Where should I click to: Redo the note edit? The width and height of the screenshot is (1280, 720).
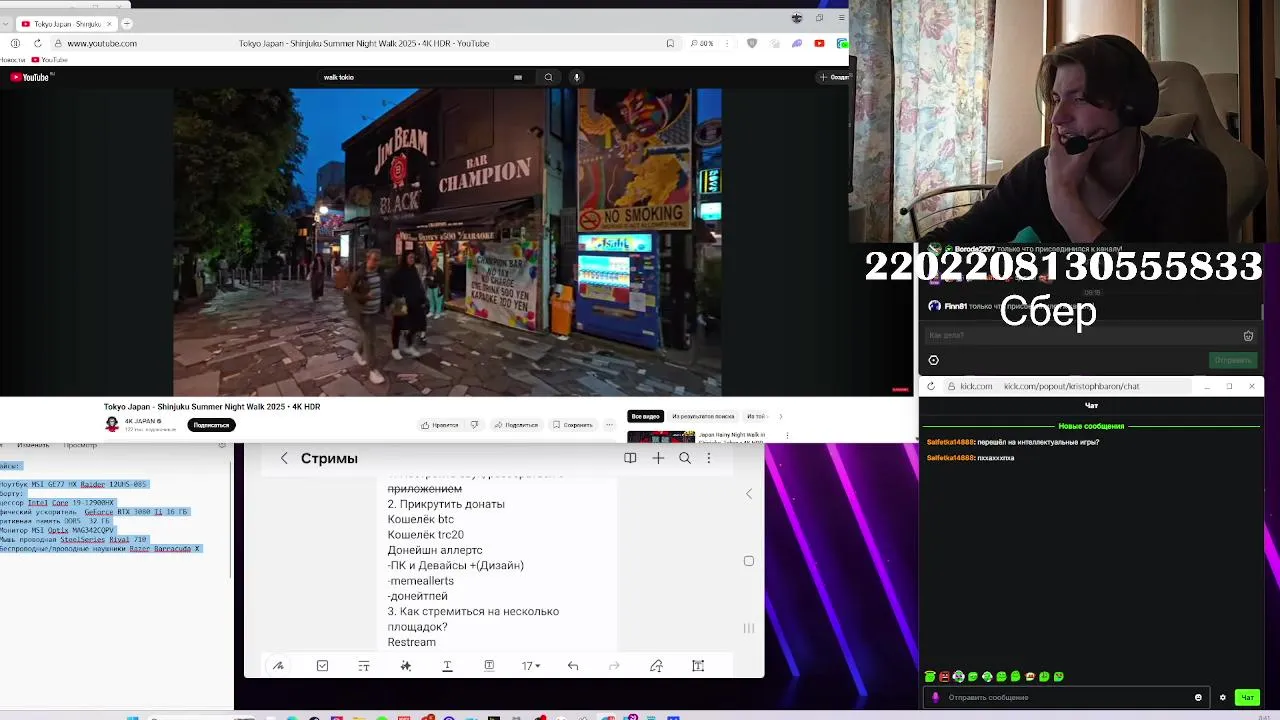pyautogui.click(x=614, y=666)
